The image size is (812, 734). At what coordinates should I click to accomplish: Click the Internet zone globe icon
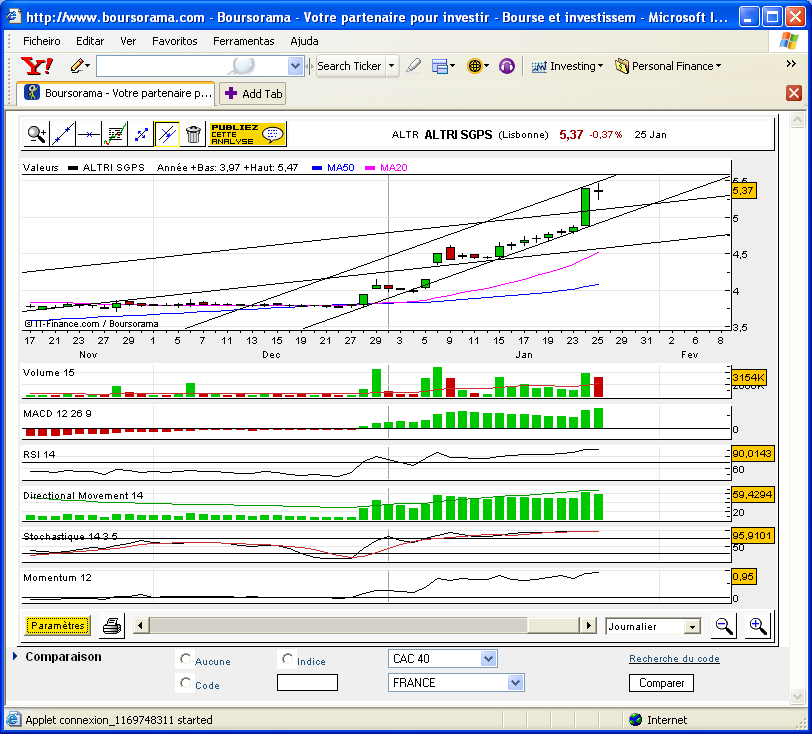coord(635,719)
